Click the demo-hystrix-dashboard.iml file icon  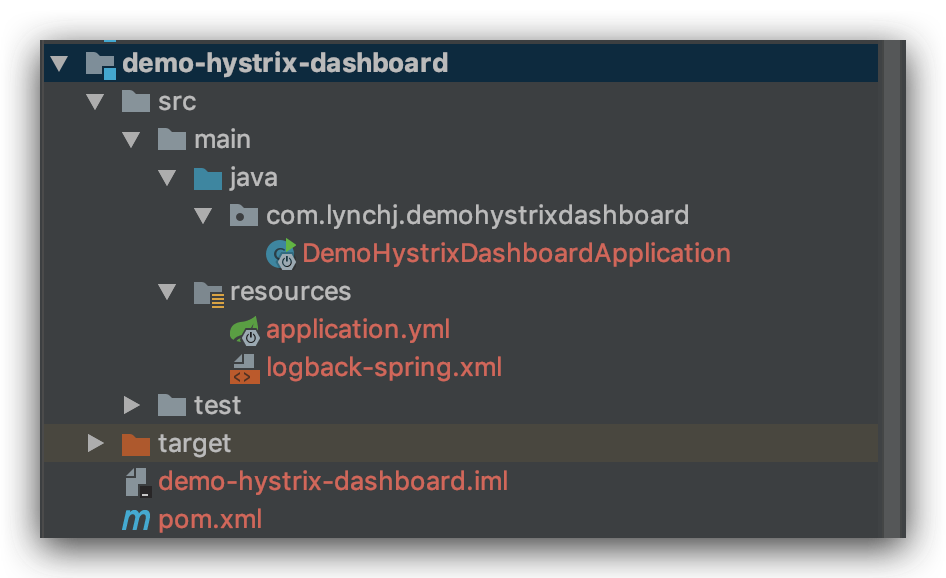click(x=136, y=482)
